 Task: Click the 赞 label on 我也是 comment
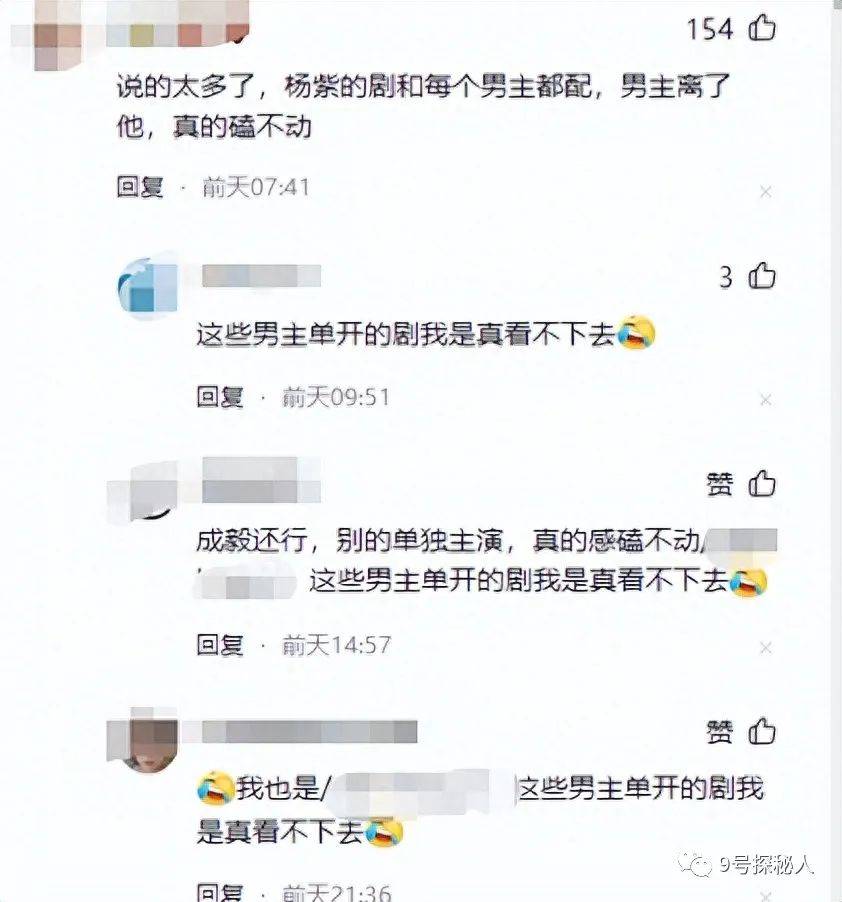[720, 732]
